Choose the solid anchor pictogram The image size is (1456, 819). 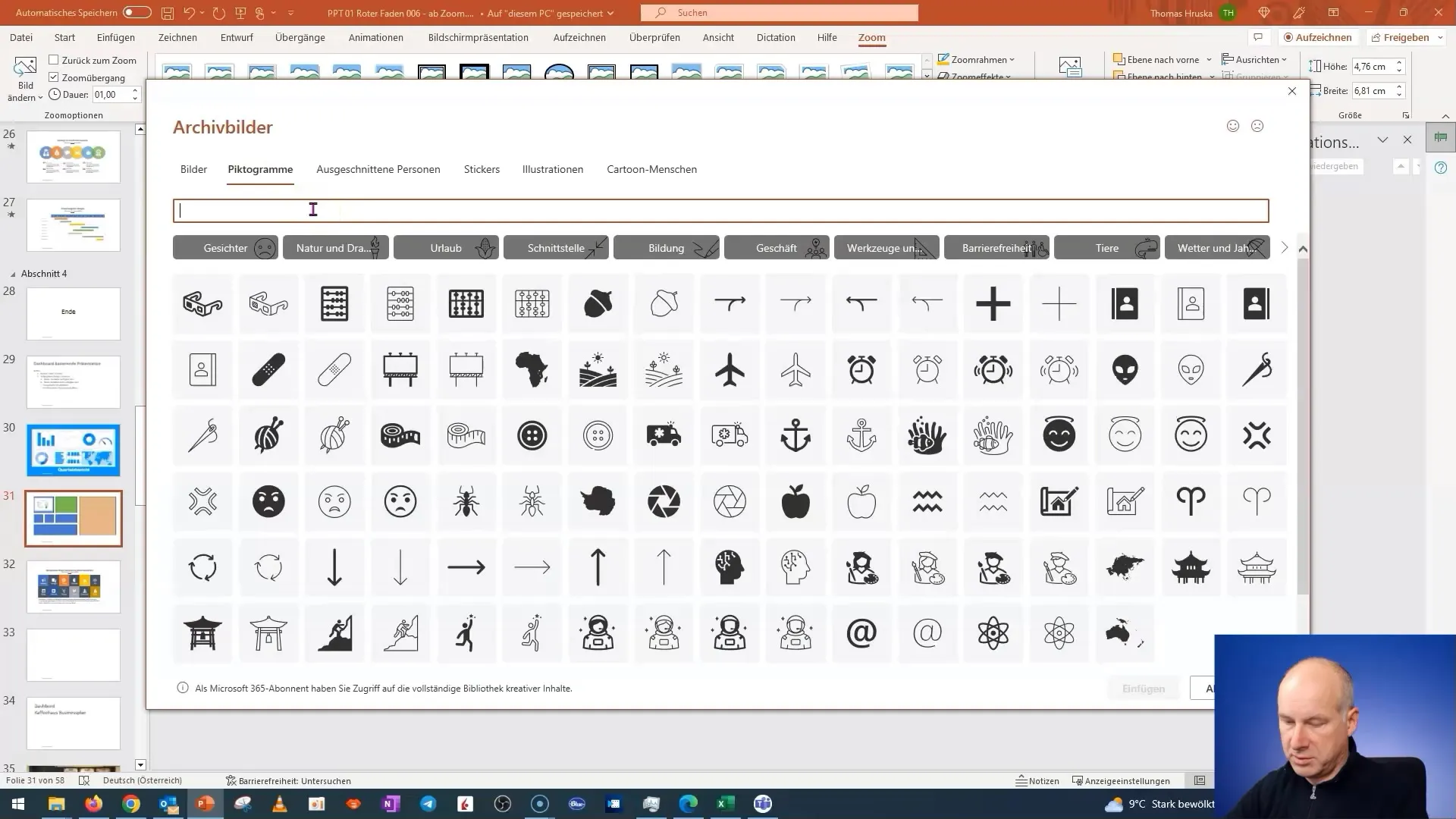[795, 436]
